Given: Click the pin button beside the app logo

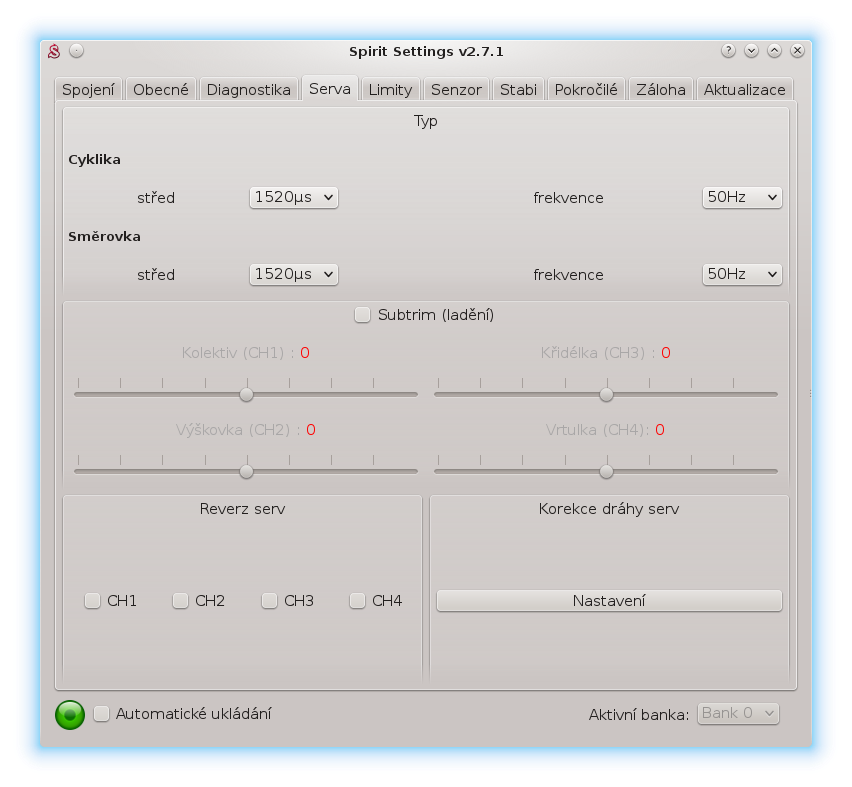Looking at the screenshot, I should [77, 51].
